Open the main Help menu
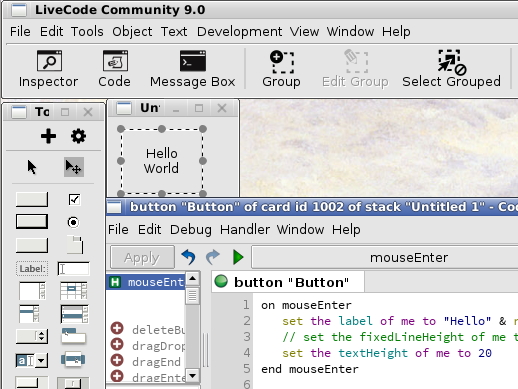 [x=396, y=32]
